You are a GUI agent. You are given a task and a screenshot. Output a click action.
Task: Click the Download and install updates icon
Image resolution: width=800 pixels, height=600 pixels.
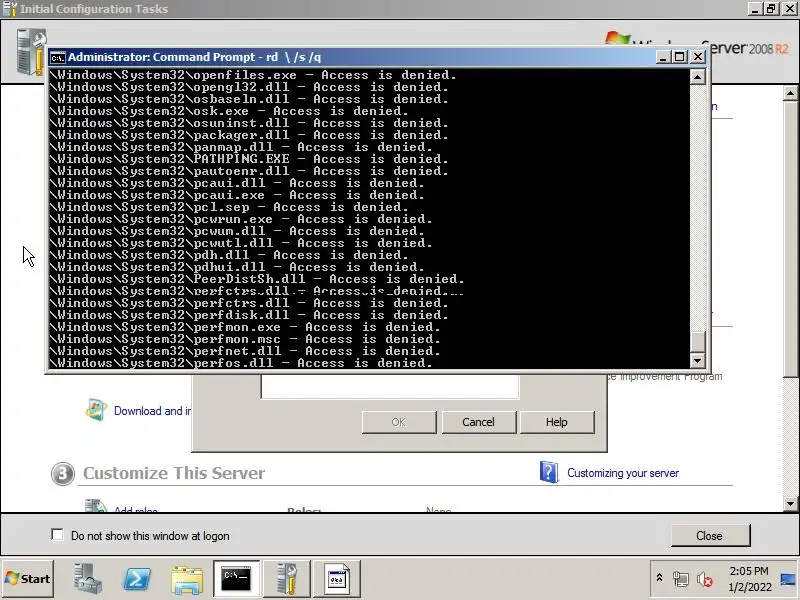tap(96, 410)
